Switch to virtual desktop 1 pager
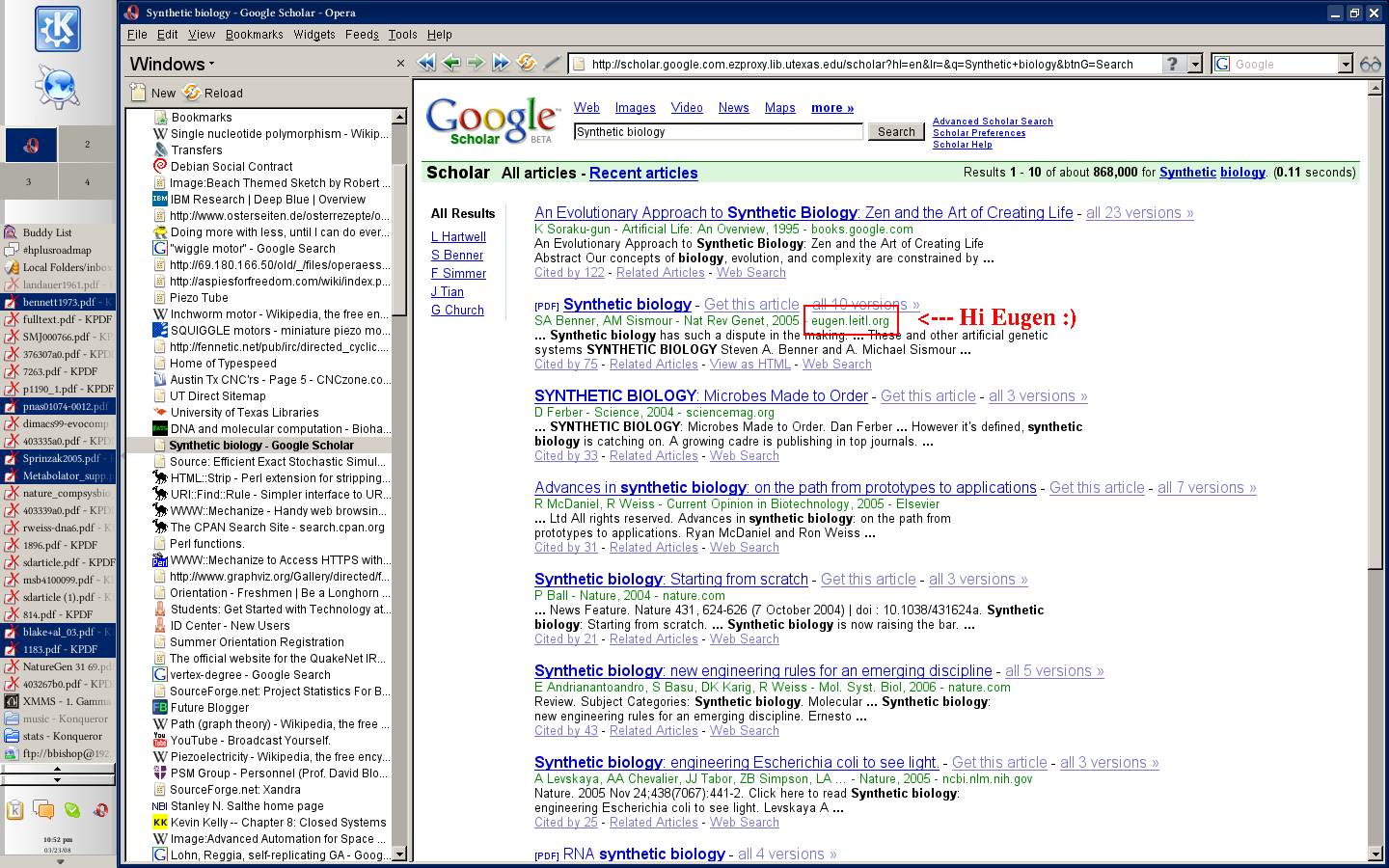 point(31,145)
